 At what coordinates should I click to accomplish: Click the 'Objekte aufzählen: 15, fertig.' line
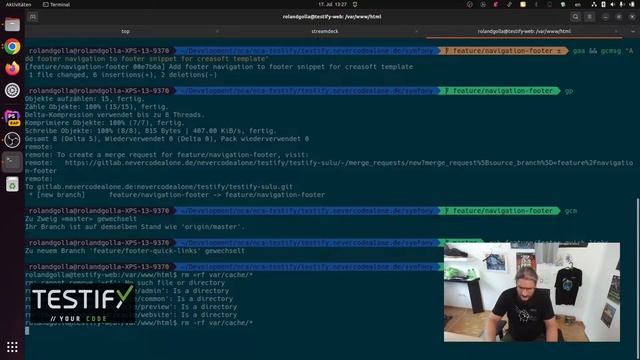pyautogui.click(x=84, y=99)
